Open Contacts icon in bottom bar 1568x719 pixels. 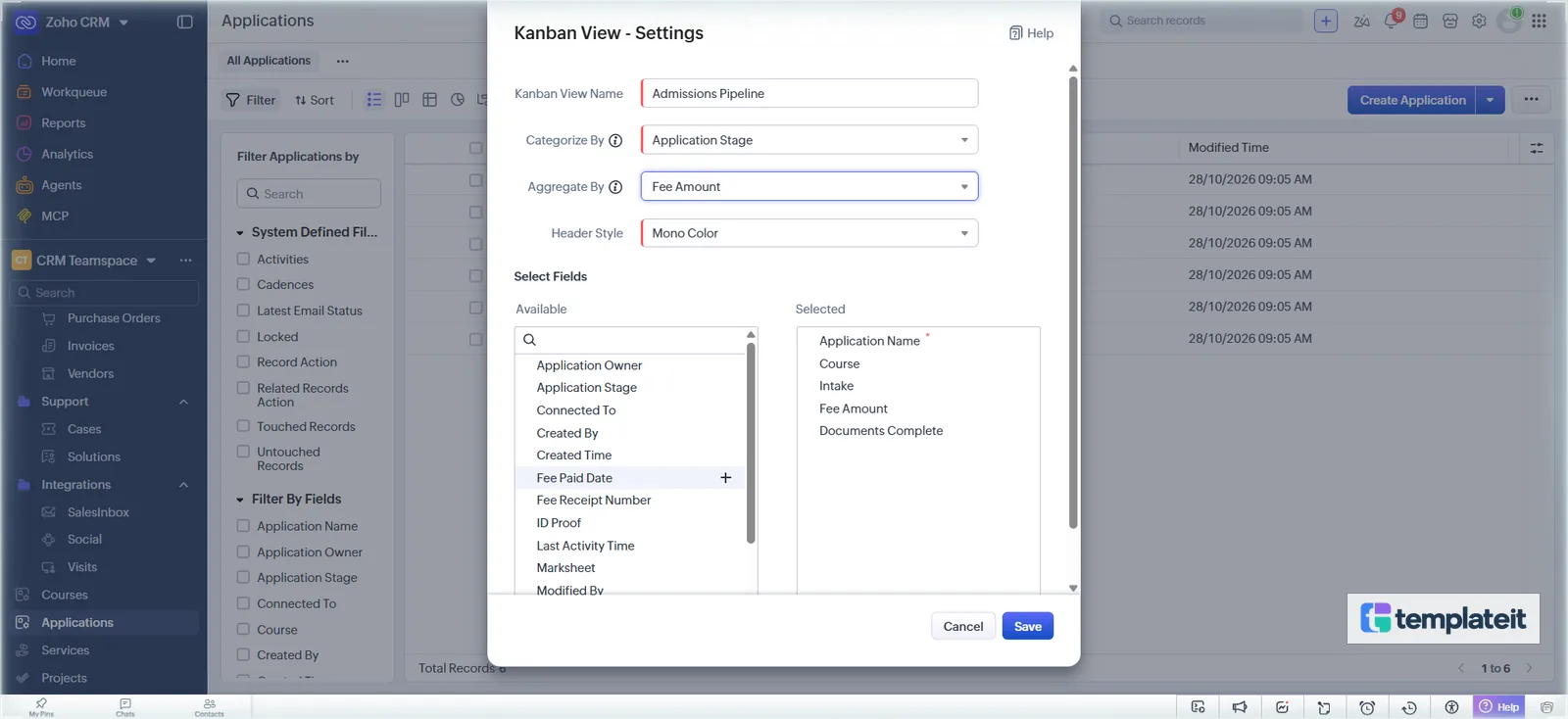coord(209,707)
